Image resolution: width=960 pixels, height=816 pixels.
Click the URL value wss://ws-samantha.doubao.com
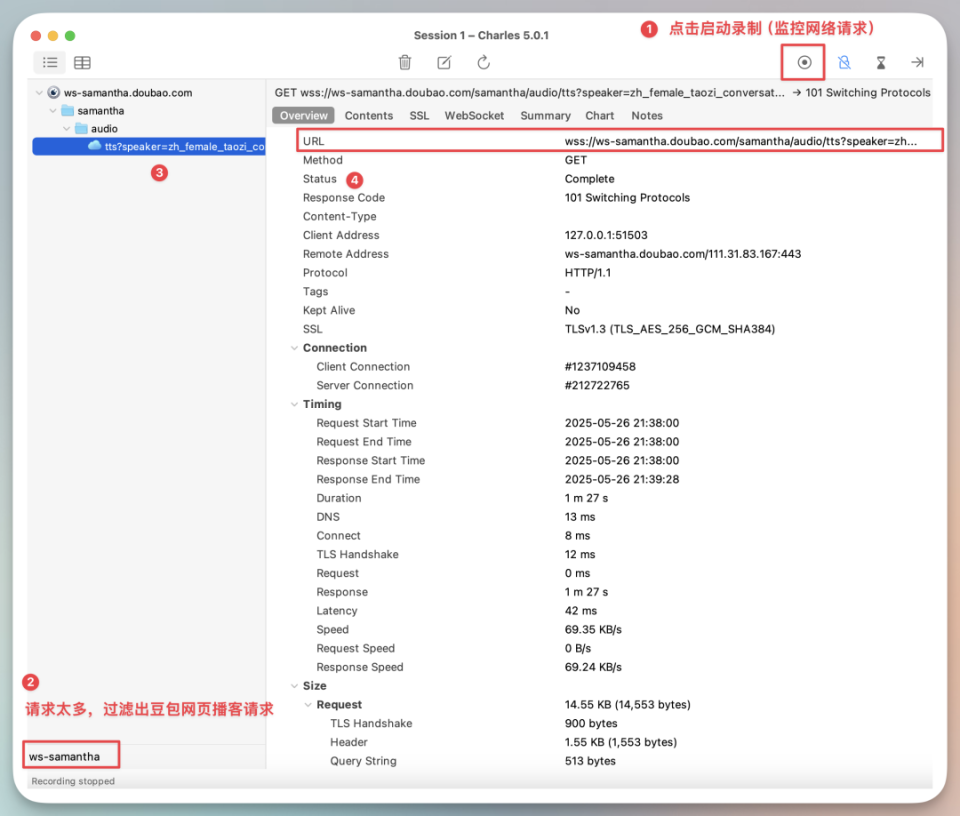741,141
